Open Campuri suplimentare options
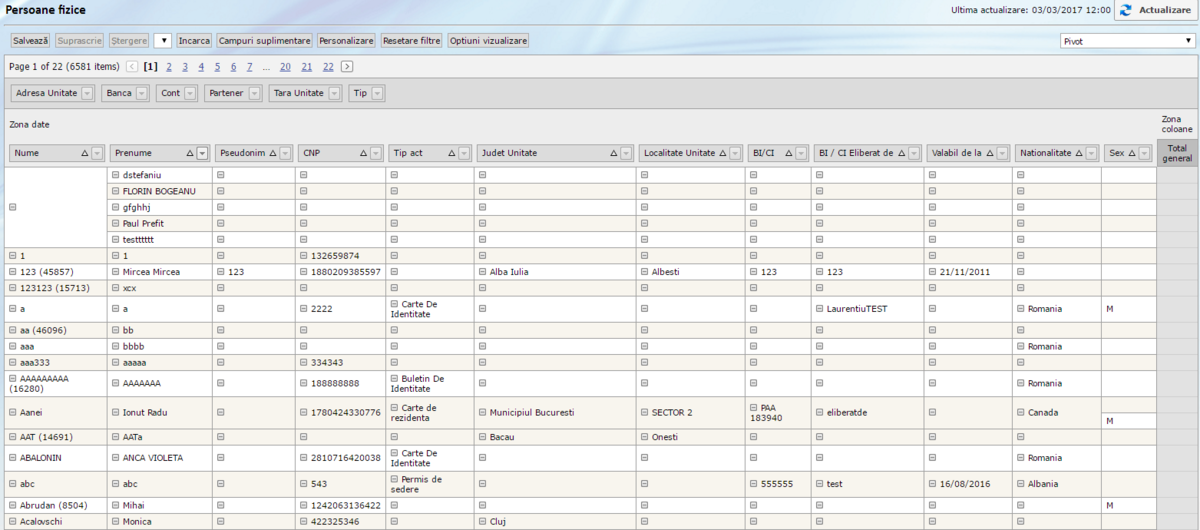Screen dimensions: 1200x530 pos(264,41)
